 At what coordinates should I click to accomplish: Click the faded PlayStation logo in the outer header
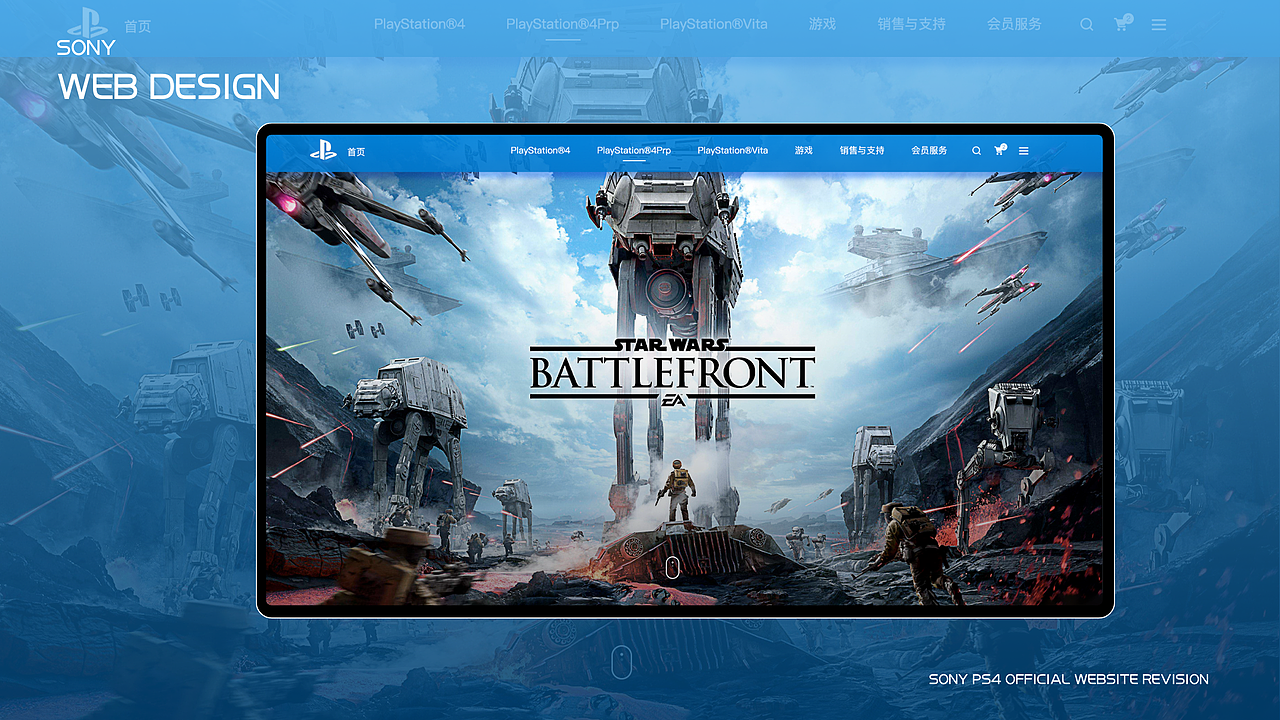point(88,22)
